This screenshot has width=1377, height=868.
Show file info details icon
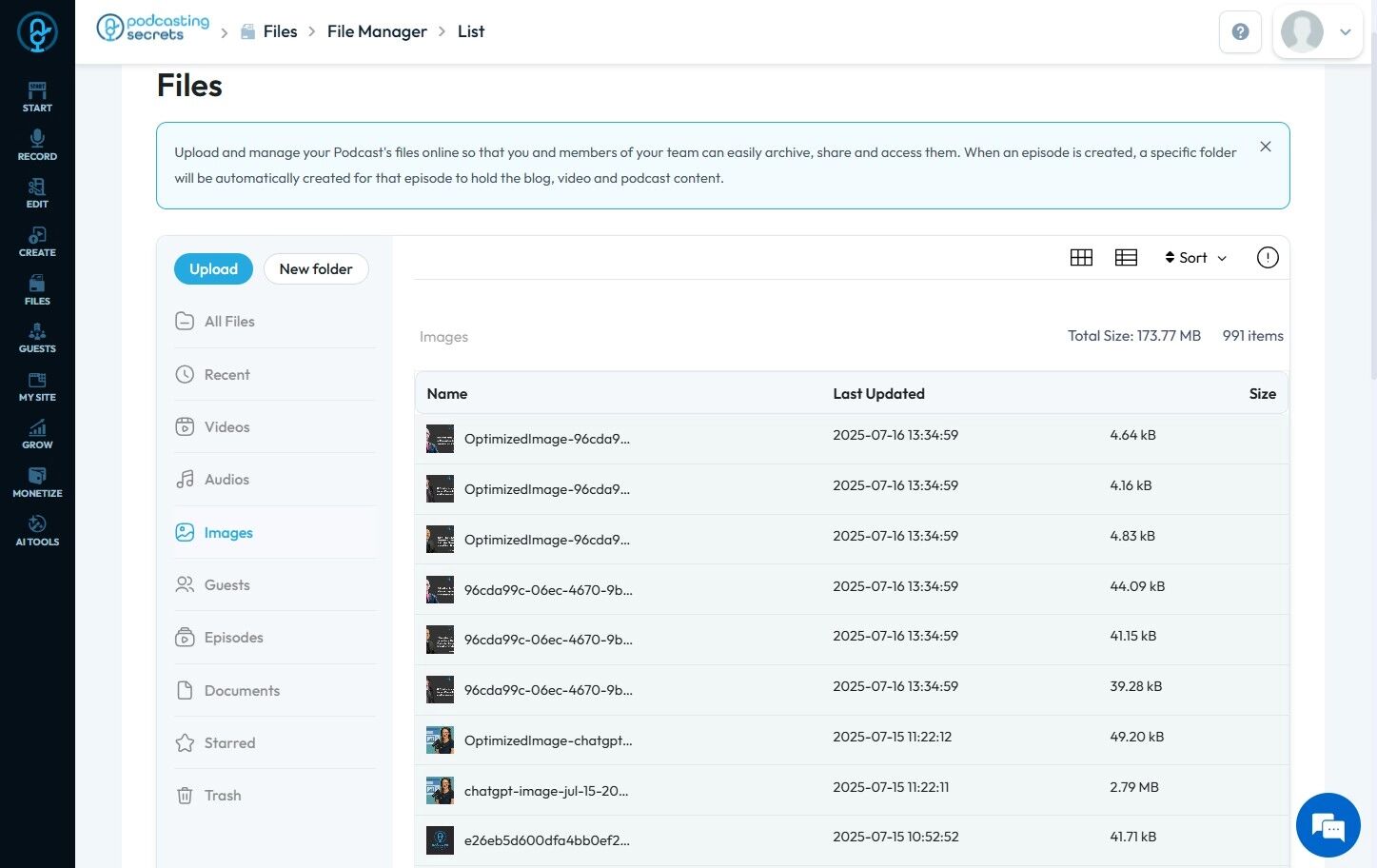(1267, 258)
